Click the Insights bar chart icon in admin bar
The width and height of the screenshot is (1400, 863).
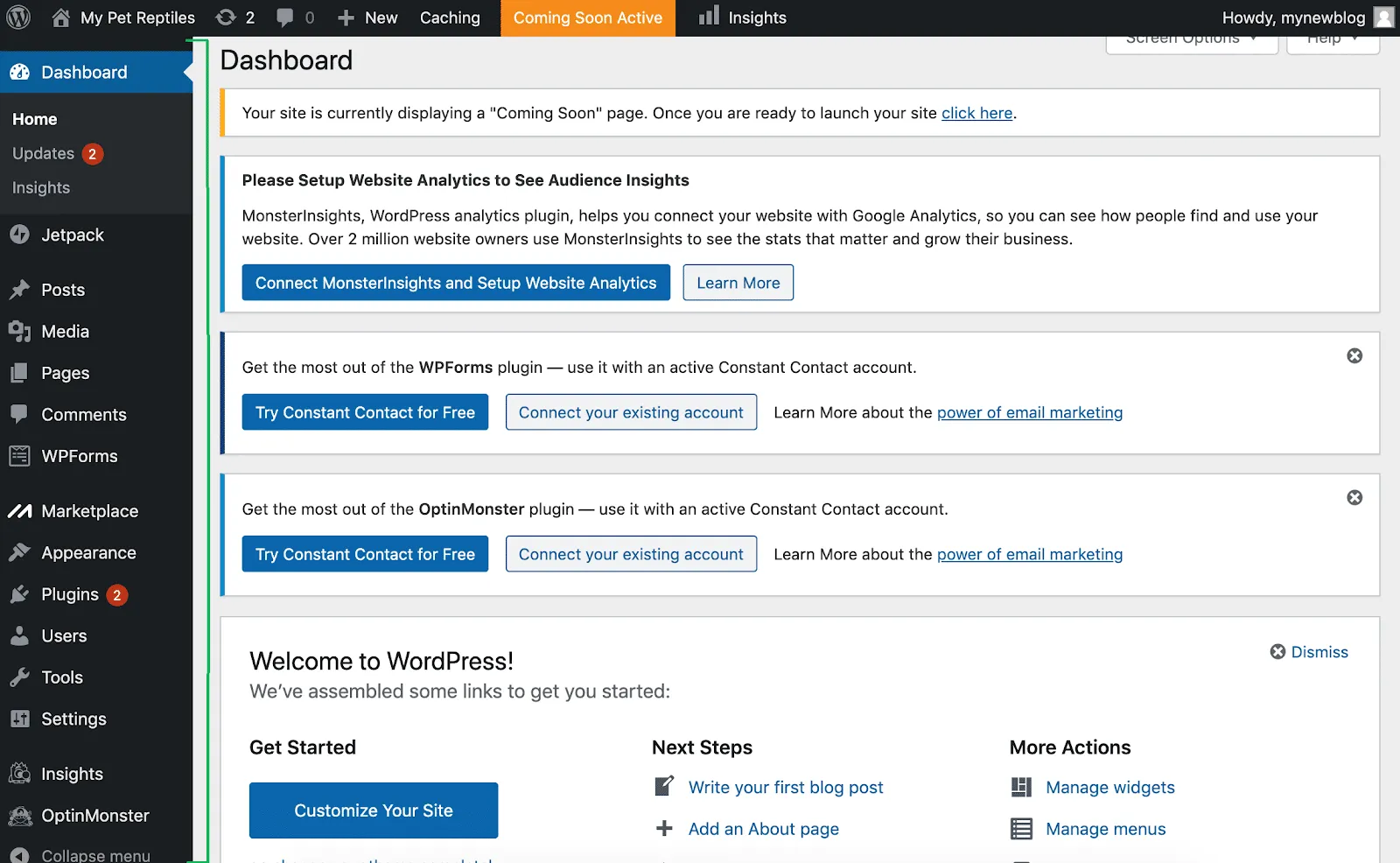709,16
